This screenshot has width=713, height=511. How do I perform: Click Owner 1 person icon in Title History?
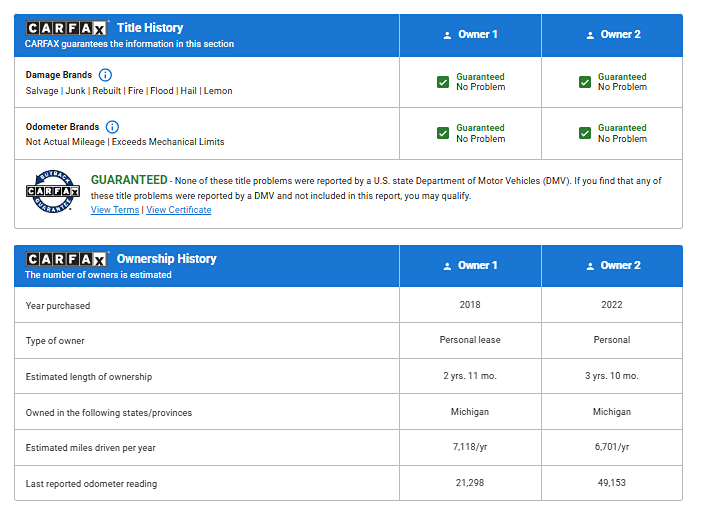447,35
